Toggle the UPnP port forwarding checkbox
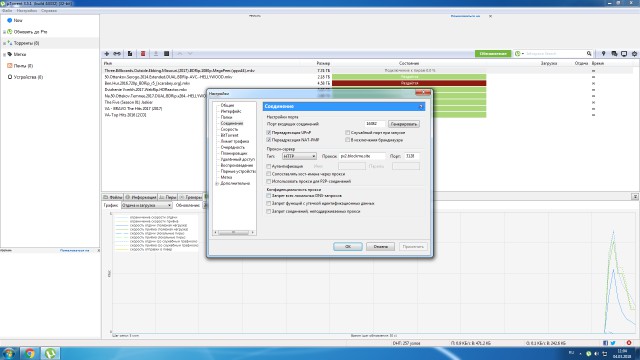The width and height of the screenshot is (640, 360). 269,133
